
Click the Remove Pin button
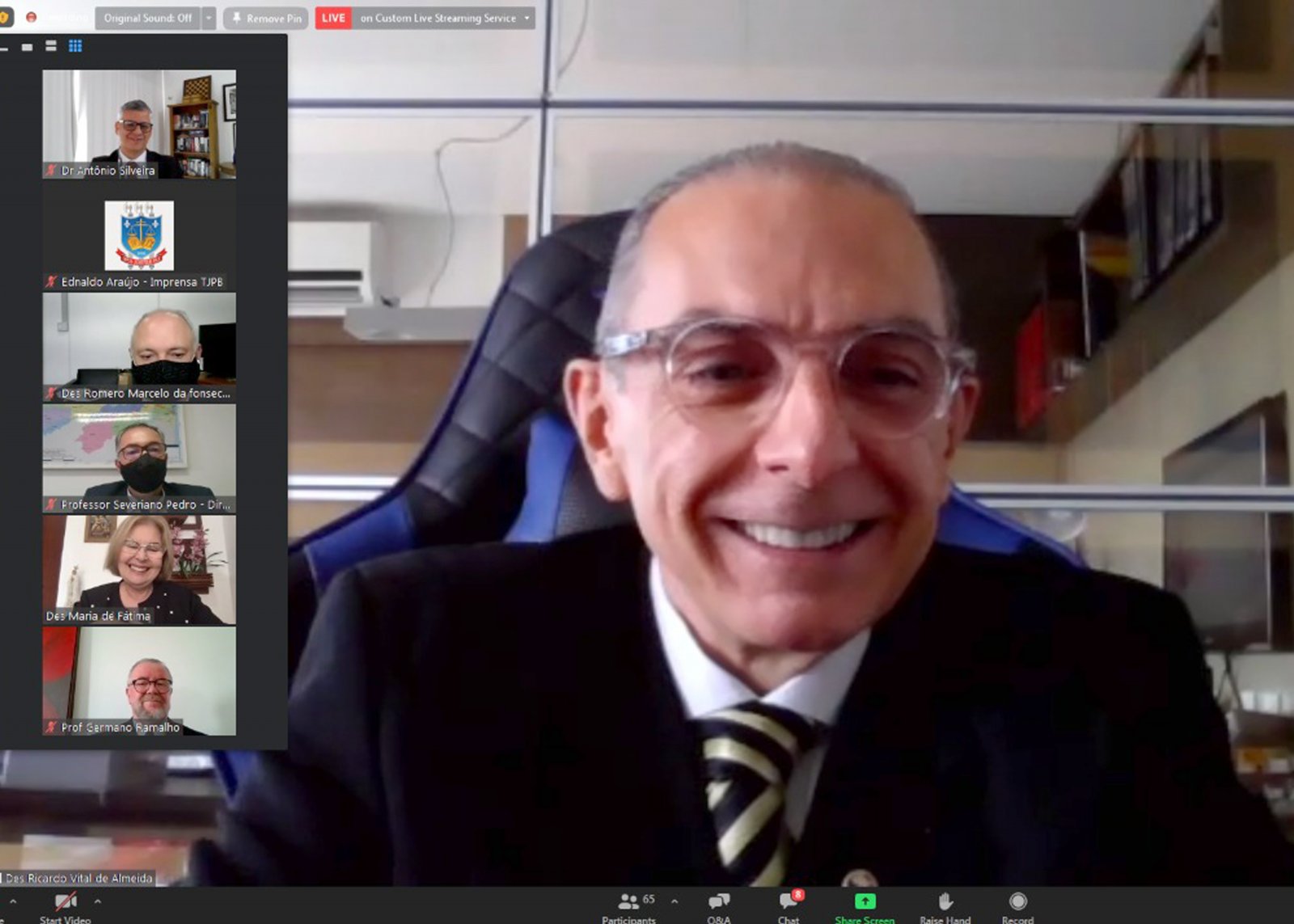point(266,18)
